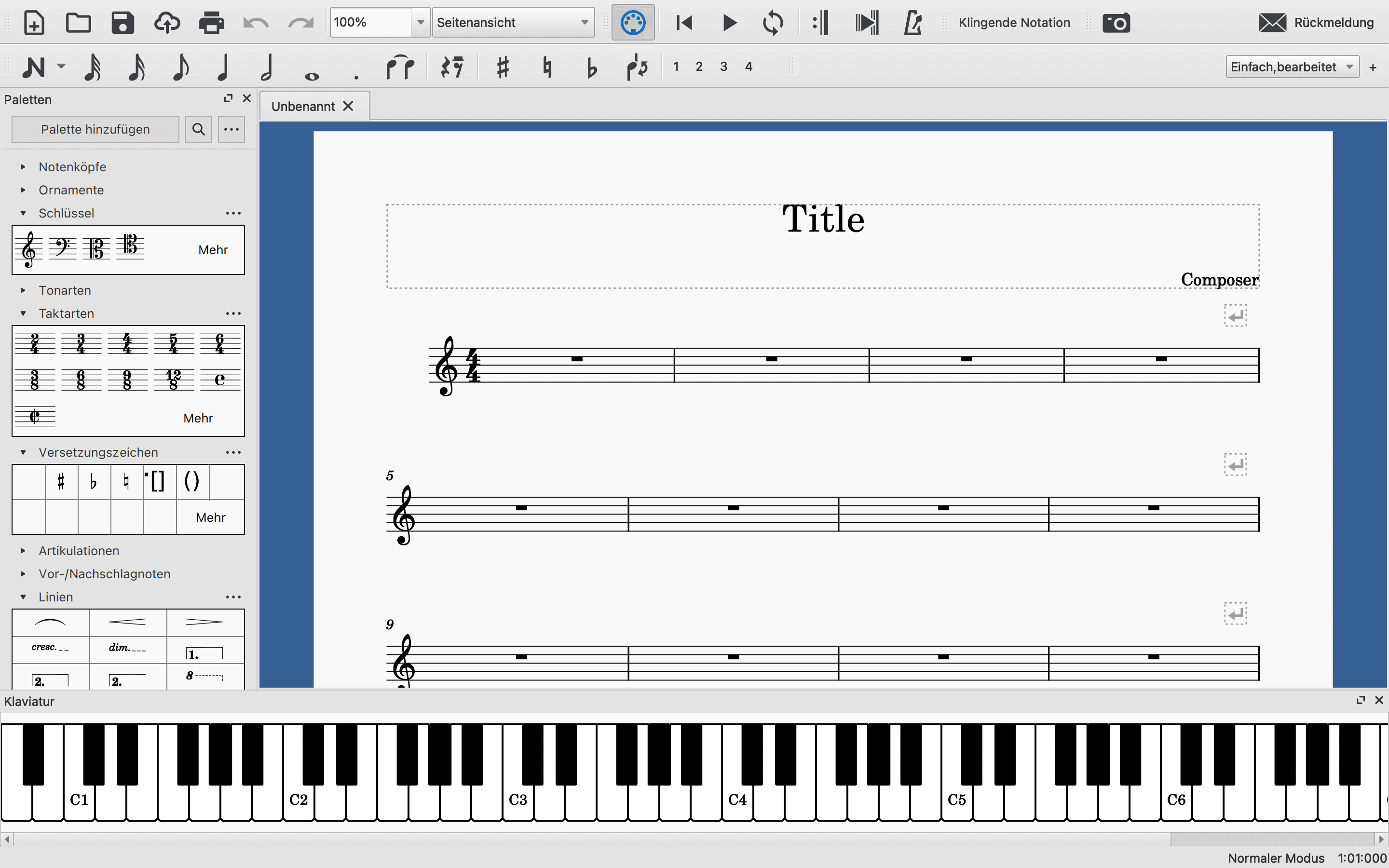Redo the last action
Screen dimensions: 1389x868
[301, 23]
